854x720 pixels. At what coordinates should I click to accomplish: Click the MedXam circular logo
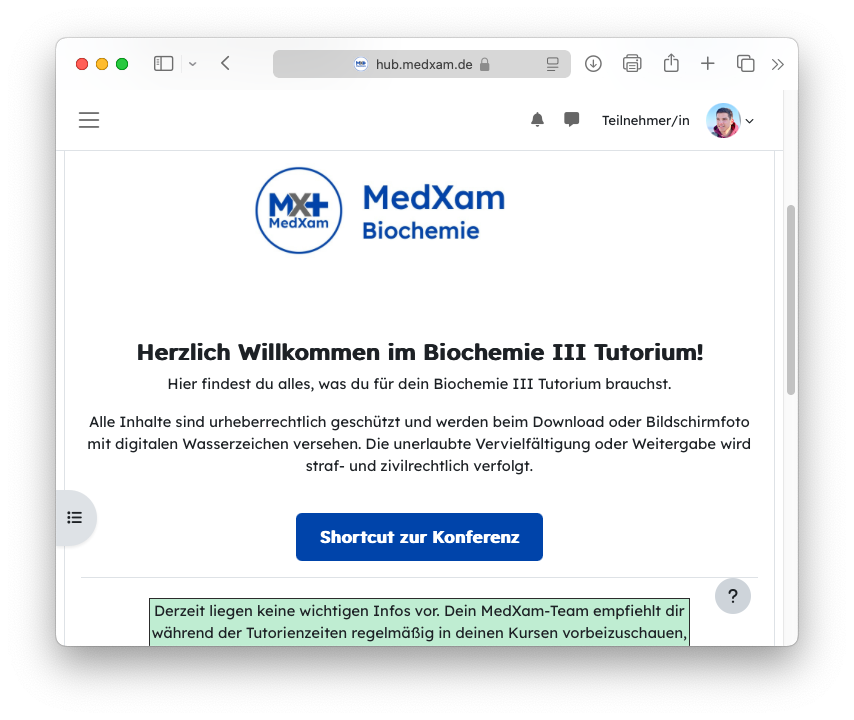[x=299, y=210]
